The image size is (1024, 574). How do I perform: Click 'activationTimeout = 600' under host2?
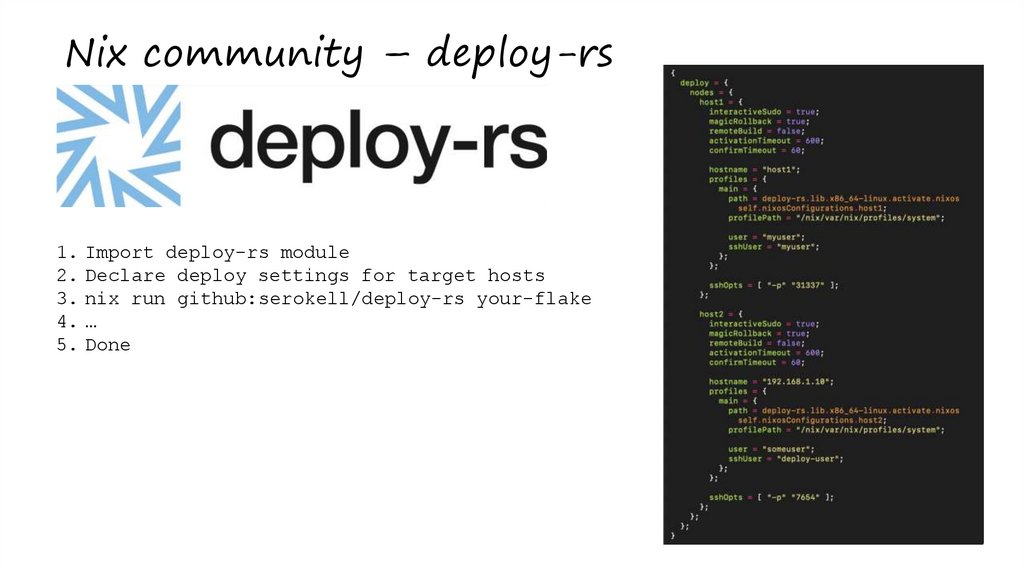tap(767, 353)
